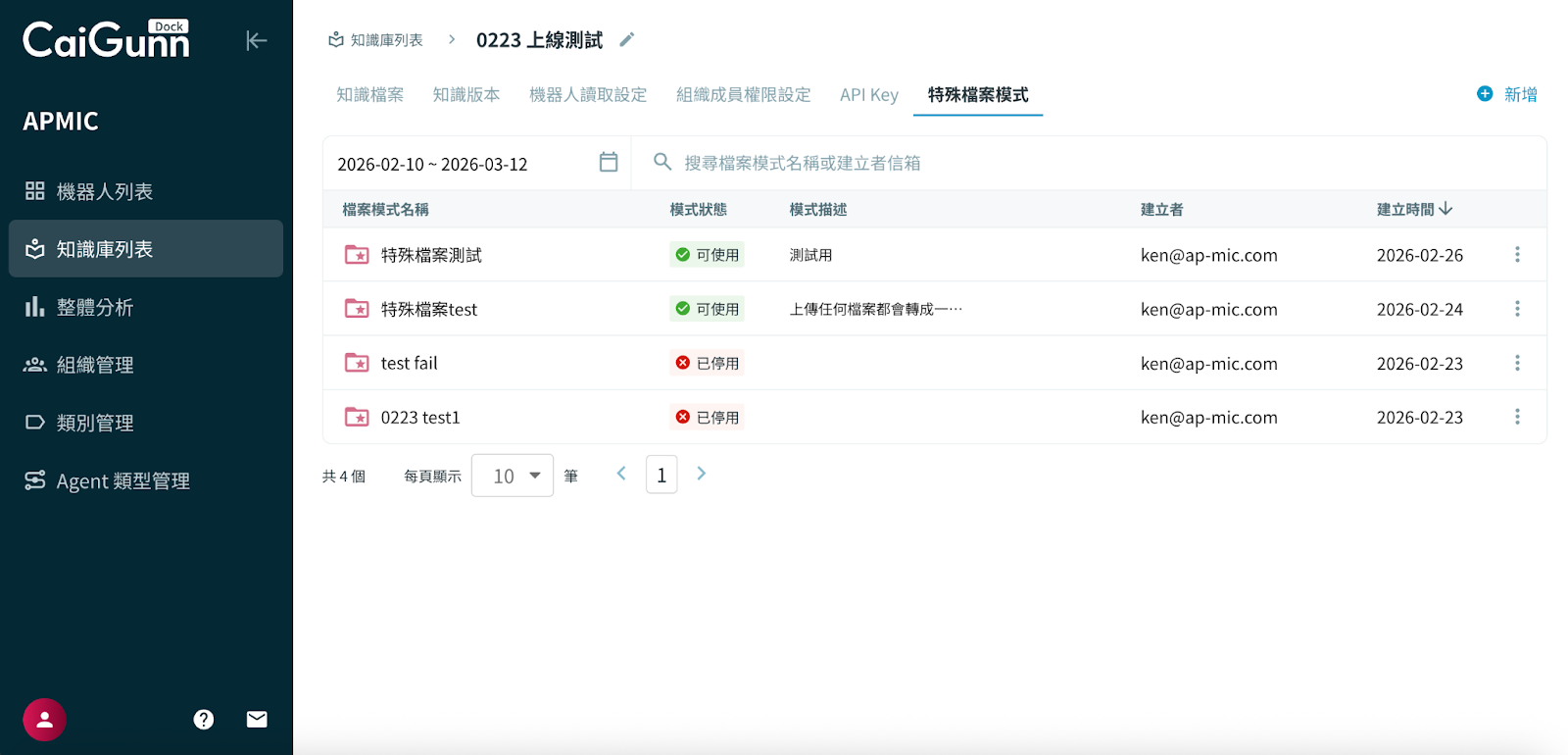Collapse the sidebar with the arrow icon
The width and height of the screenshot is (1568, 755).
tap(256, 40)
